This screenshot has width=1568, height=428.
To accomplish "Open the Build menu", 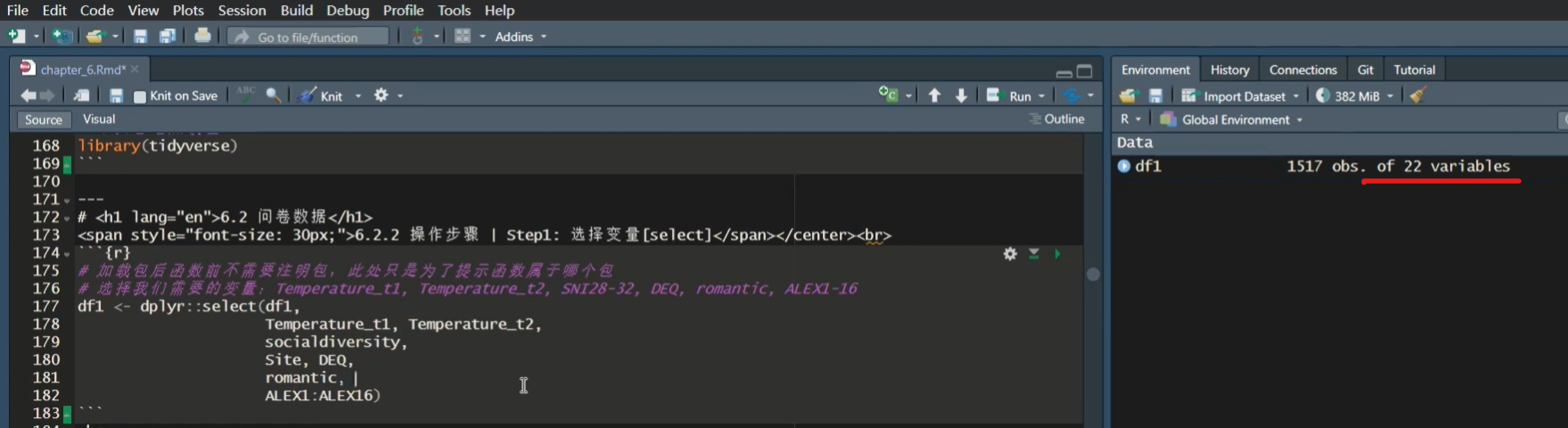I will pos(297,10).
